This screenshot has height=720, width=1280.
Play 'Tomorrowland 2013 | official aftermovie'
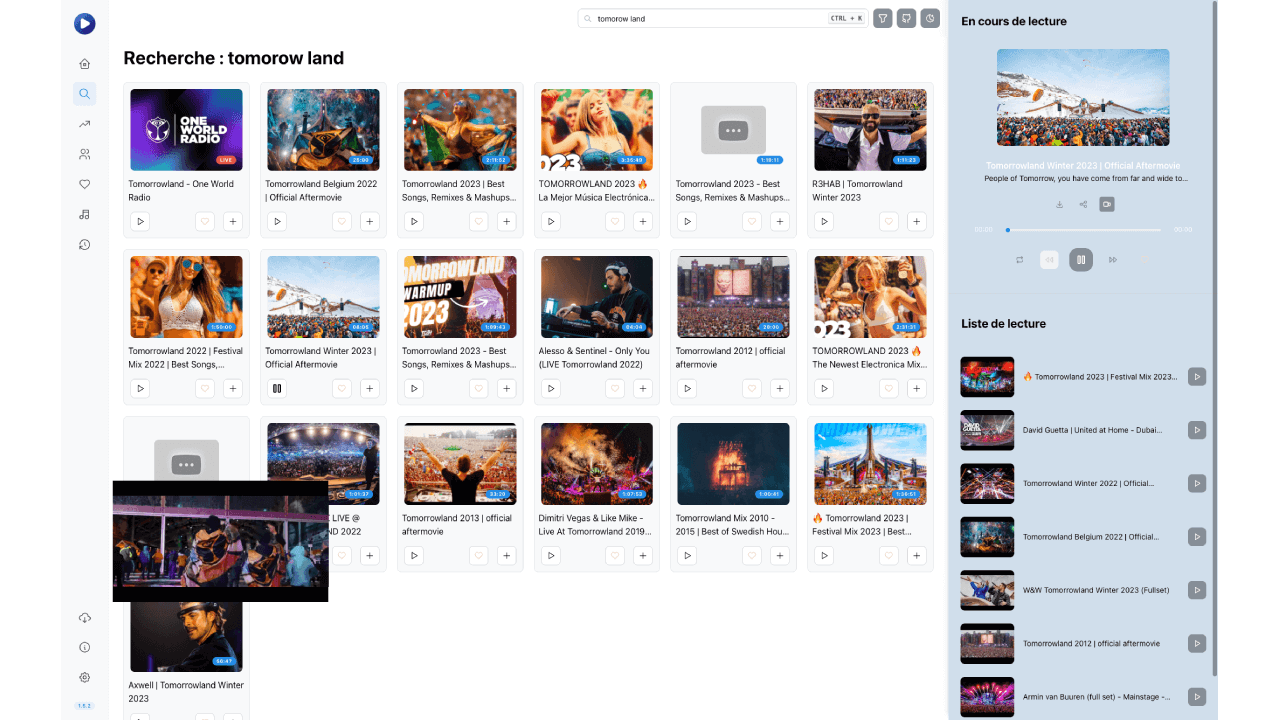(413, 555)
